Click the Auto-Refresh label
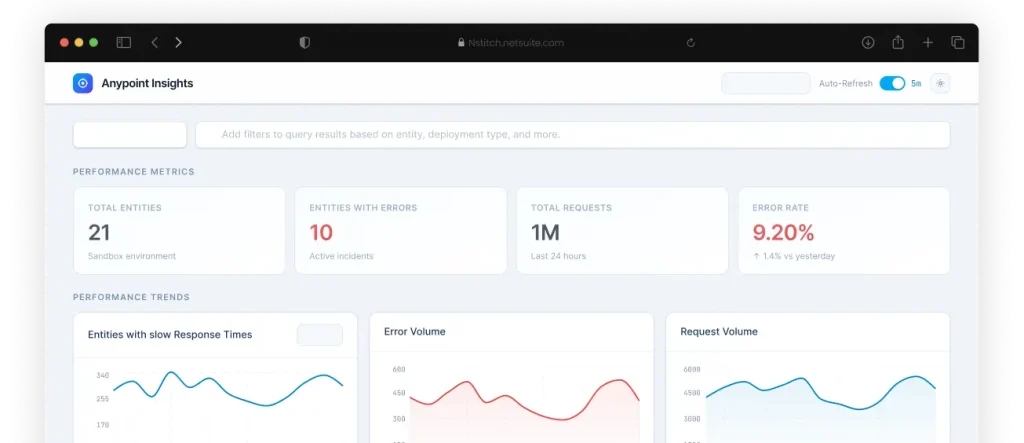This screenshot has width=1024, height=443. pos(846,84)
